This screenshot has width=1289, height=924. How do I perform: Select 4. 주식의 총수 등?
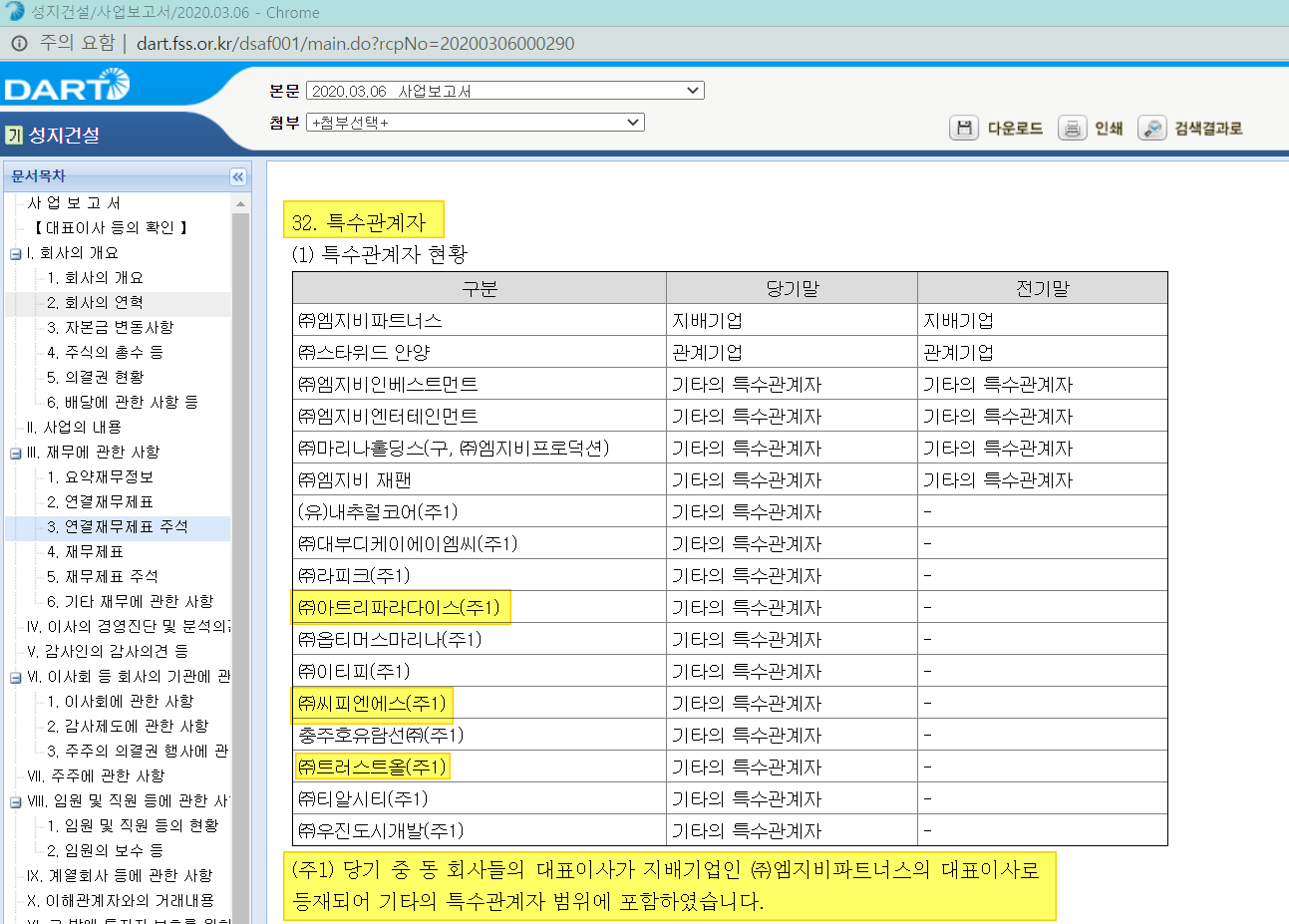105,353
